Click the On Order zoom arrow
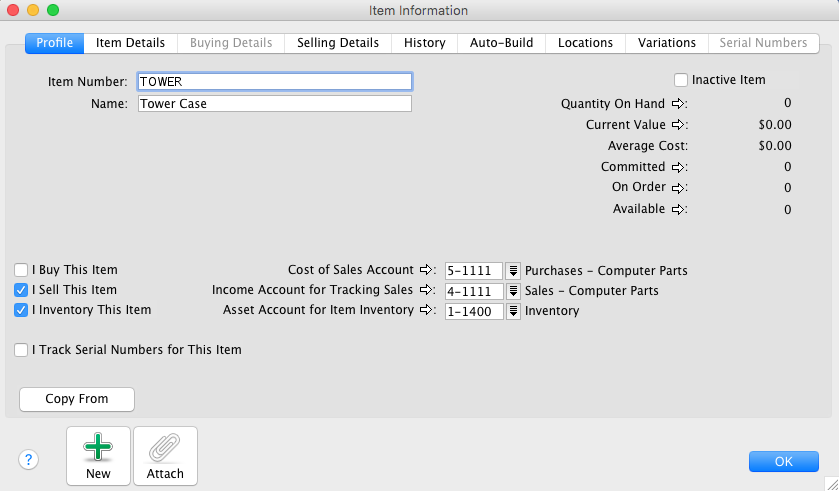Screen dimensions: 839x491 tap(678, 188)
